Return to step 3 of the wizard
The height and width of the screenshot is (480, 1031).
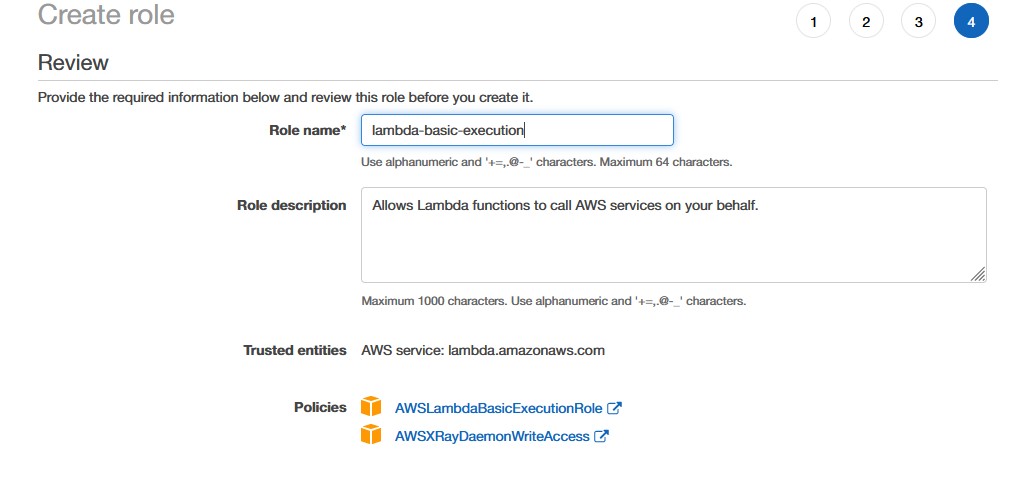pyautogui.click(x=919, y=22)
